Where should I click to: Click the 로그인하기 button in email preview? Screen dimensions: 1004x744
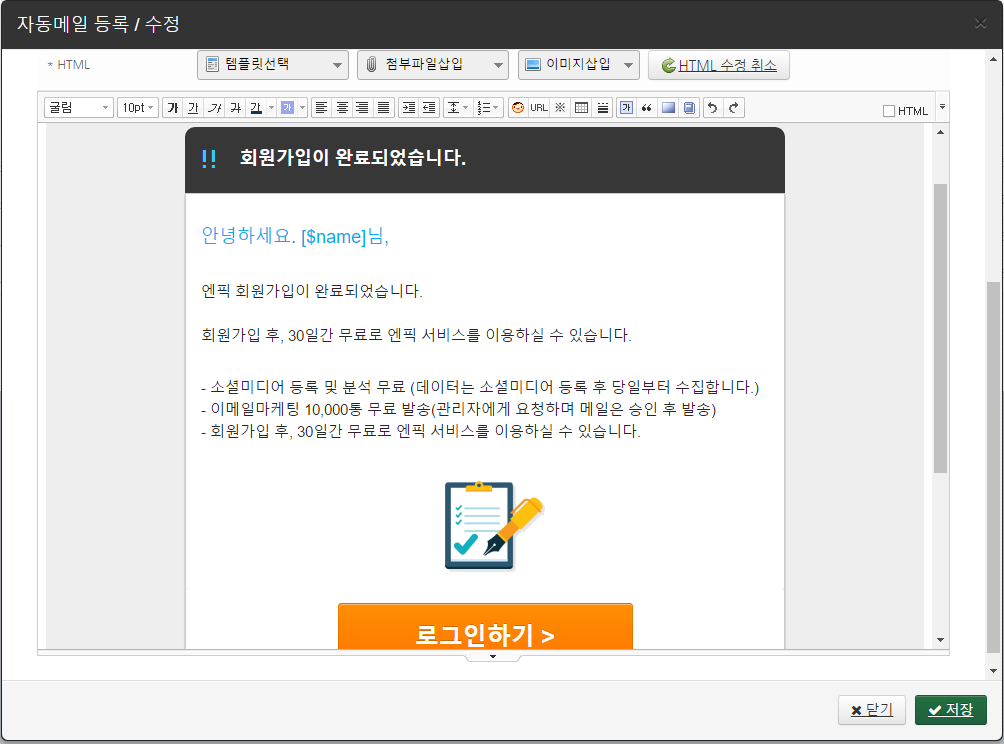(485, 630)
